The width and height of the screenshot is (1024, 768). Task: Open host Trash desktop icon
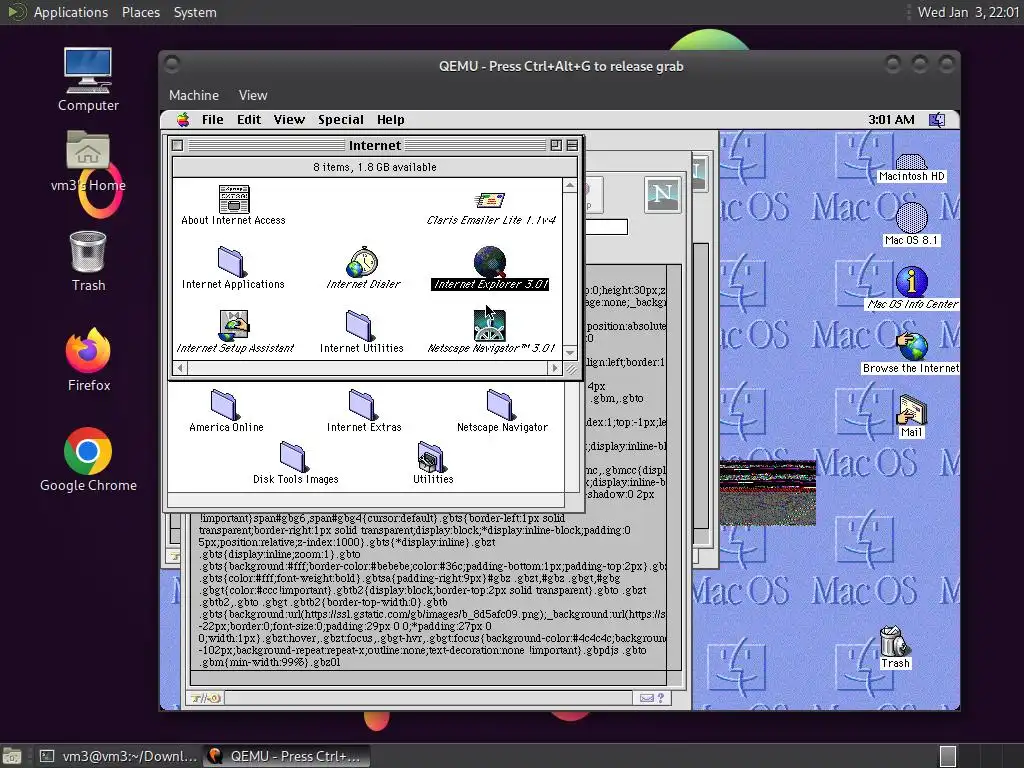(88, 251)
